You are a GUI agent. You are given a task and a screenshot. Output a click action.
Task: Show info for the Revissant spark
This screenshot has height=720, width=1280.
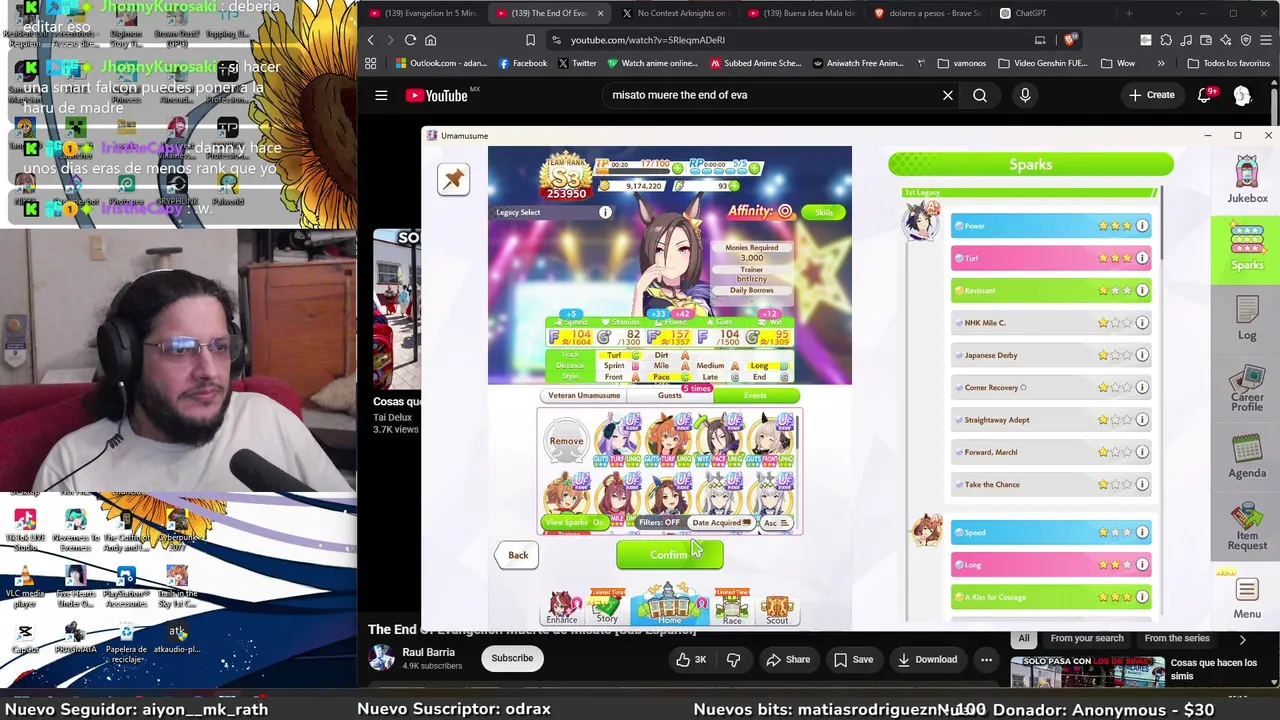[1142, 290]
